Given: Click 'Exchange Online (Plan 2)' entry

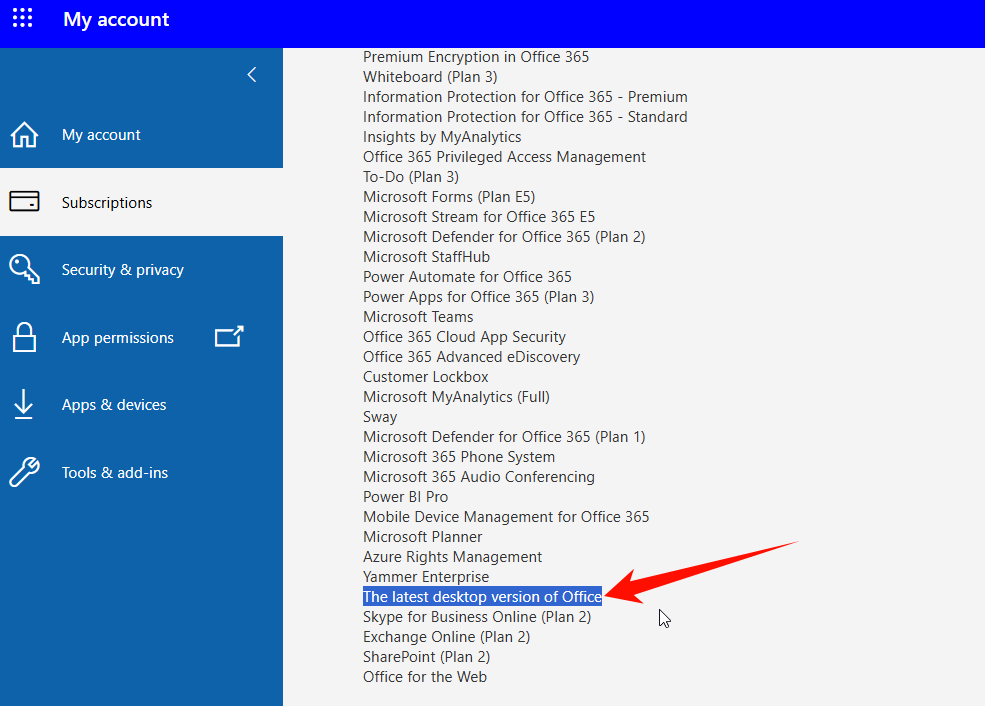Looking at the screenshot, I should pyautogui.click(x=446, y=638).
